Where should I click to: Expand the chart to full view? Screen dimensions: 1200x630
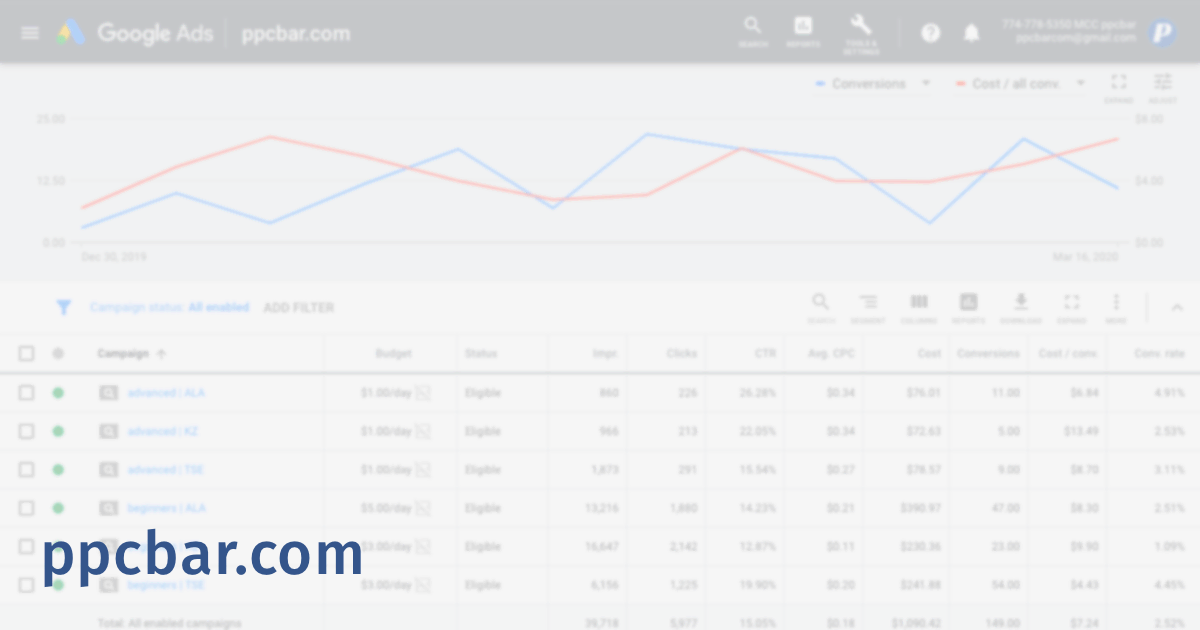[1119, 88]
